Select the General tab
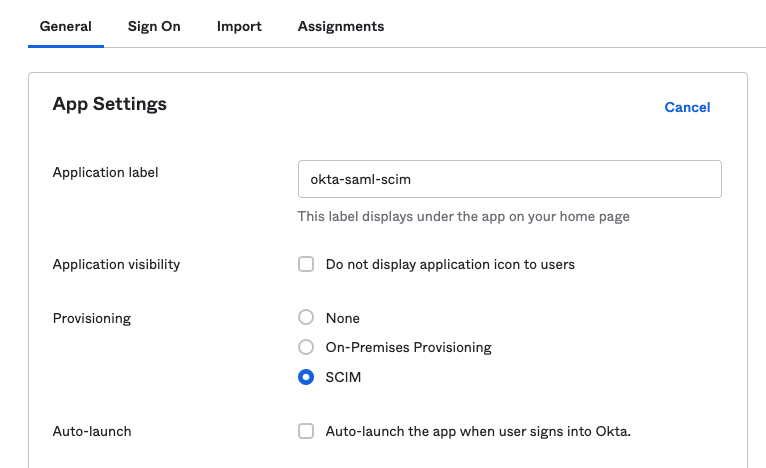This screenshot has width=766, height=468. [x=65, y=26]
